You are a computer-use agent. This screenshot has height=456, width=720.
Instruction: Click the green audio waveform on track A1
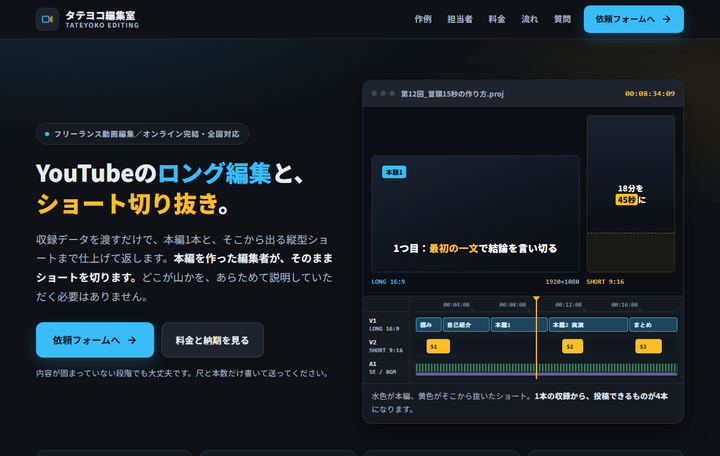pos(546,368)
